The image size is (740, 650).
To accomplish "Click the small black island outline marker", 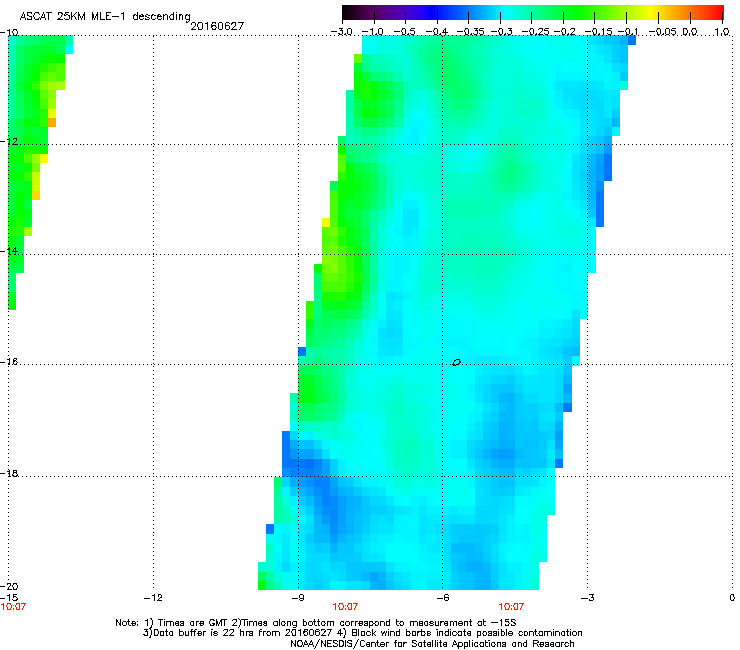I will coord(456,362).
